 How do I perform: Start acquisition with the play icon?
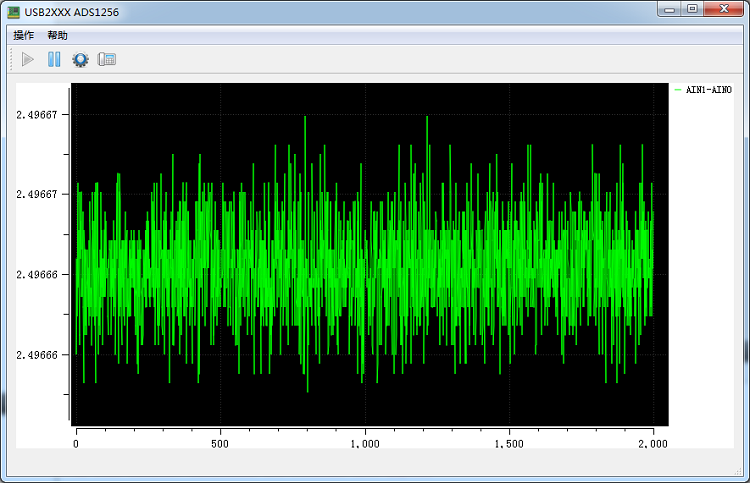point(28,59)
